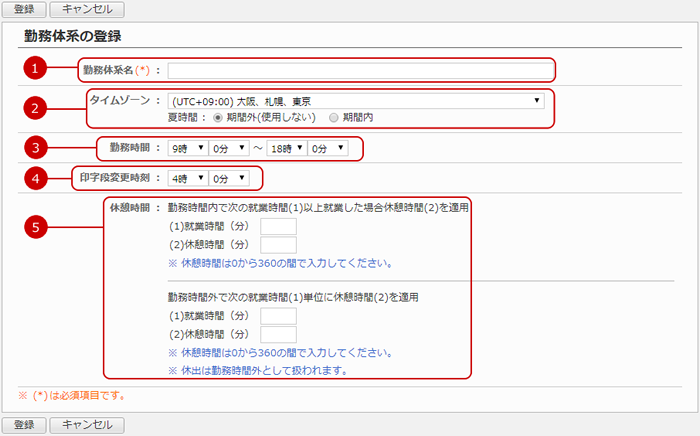Click the red number 2 marker
The image size is (700, 436).
point(36,108)
